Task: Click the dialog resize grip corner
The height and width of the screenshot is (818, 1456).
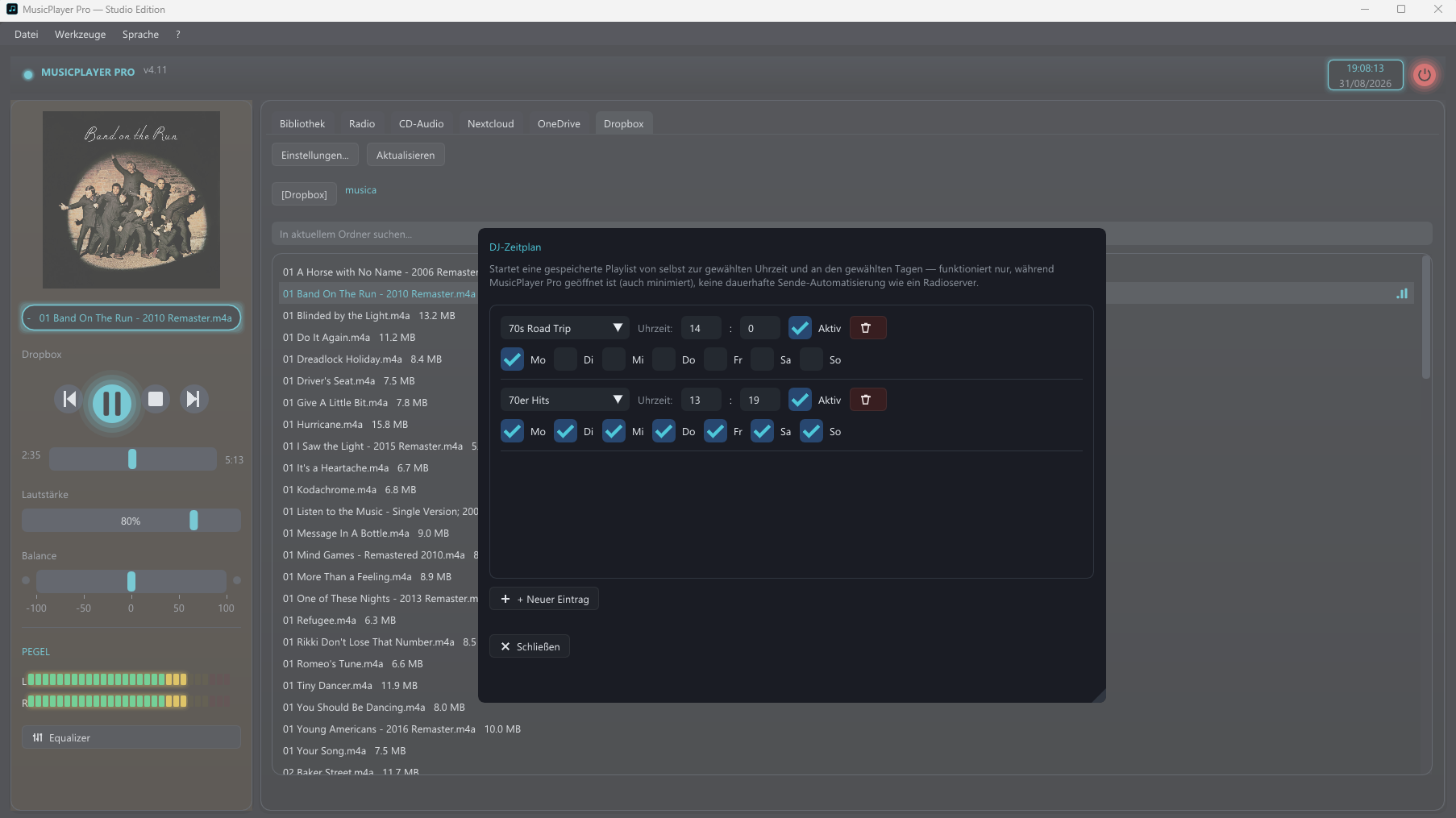Action: 1099,696
